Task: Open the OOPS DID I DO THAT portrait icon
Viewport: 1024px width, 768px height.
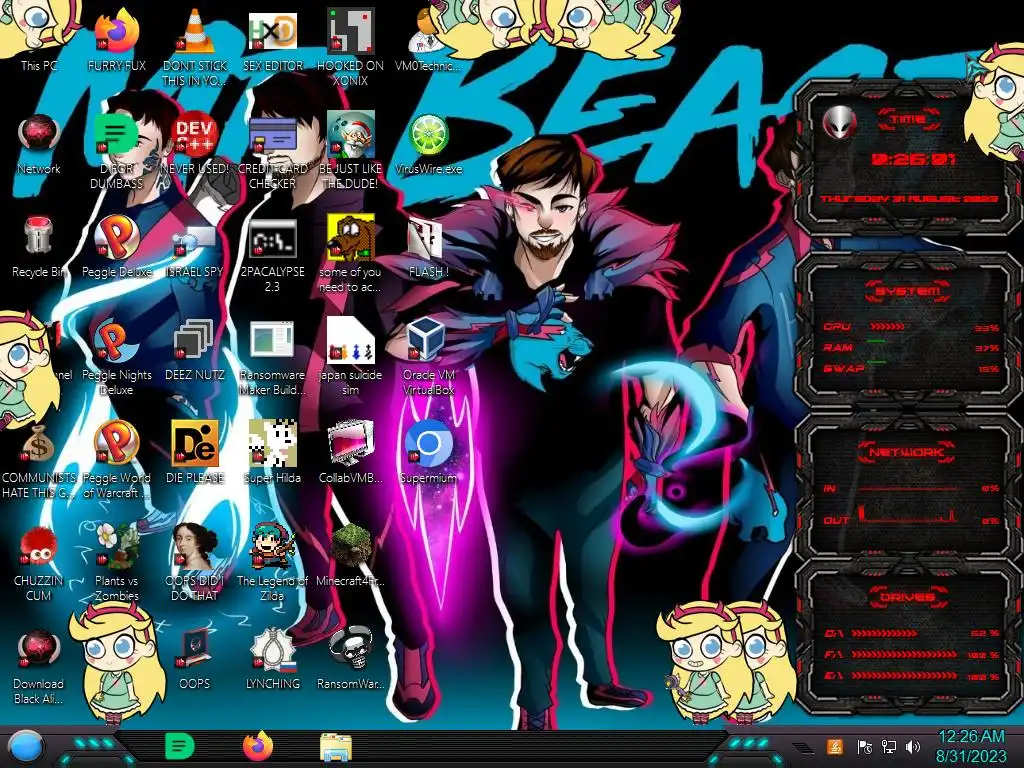Action: [x=195, y=562]
